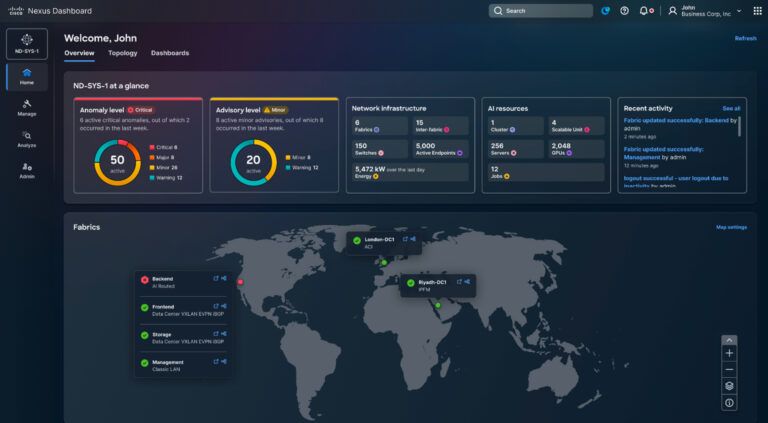Click the Refresh link
This screenshot has height=423, width=768.
745,38
